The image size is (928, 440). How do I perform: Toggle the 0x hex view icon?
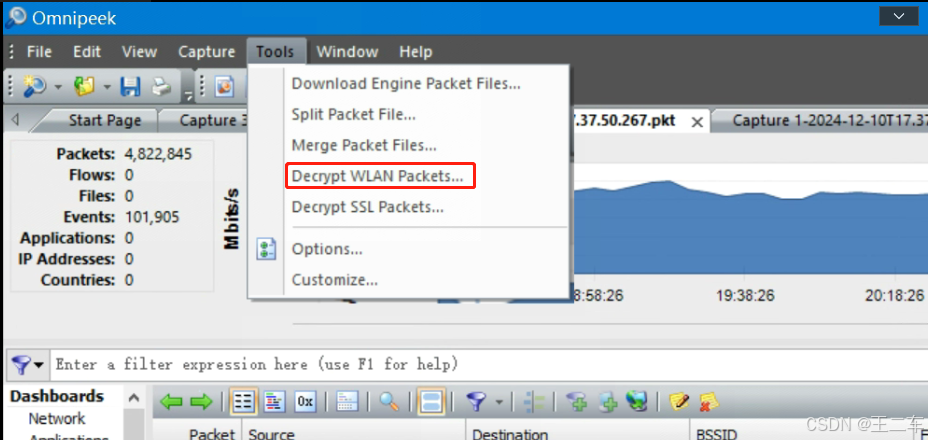pos(305,402)
